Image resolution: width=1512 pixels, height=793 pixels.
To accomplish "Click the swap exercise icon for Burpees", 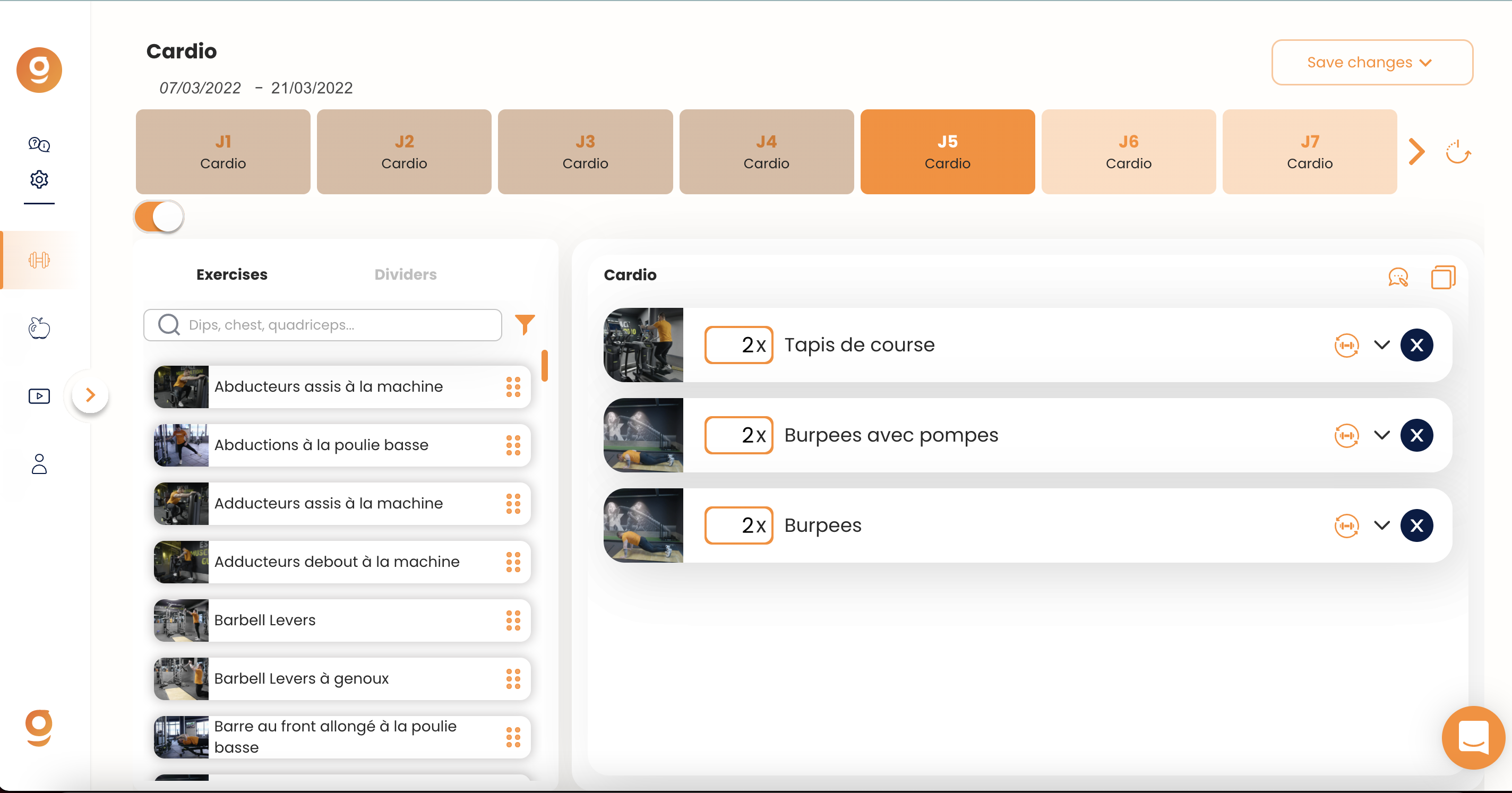I will coord(1346,525).
